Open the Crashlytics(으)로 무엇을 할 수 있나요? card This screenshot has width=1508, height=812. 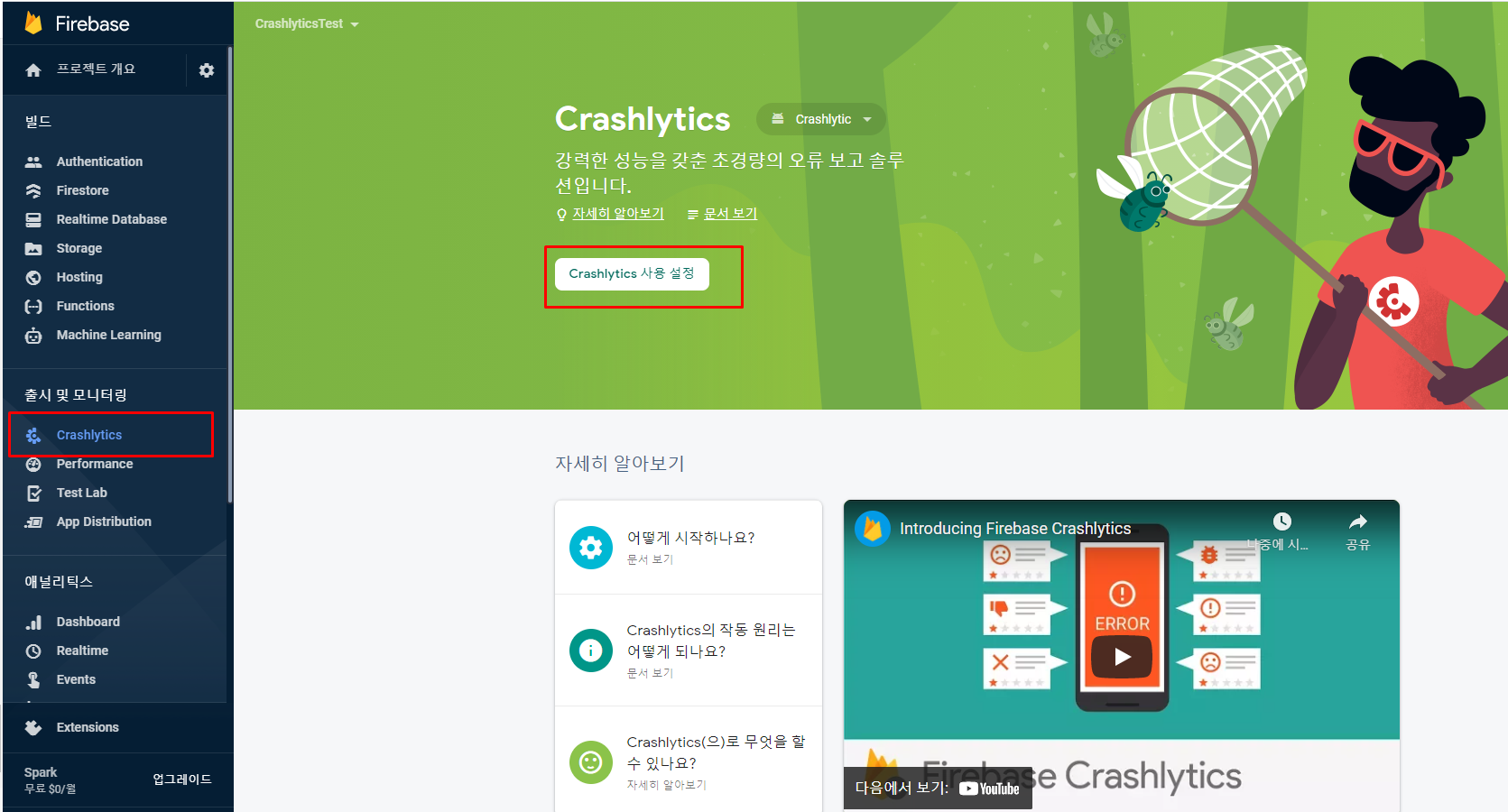689,760
